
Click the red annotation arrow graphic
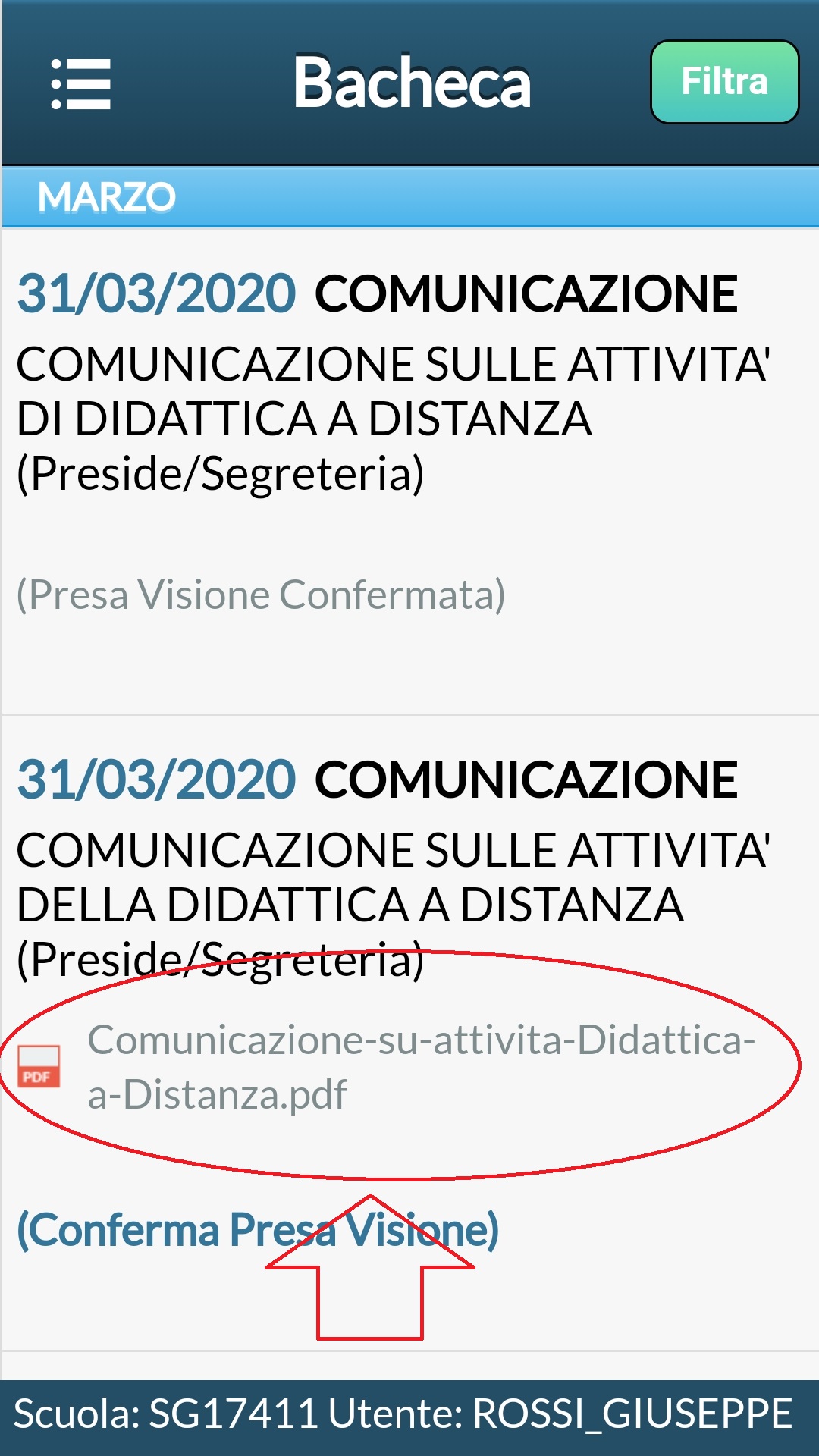click(370, 1268)
